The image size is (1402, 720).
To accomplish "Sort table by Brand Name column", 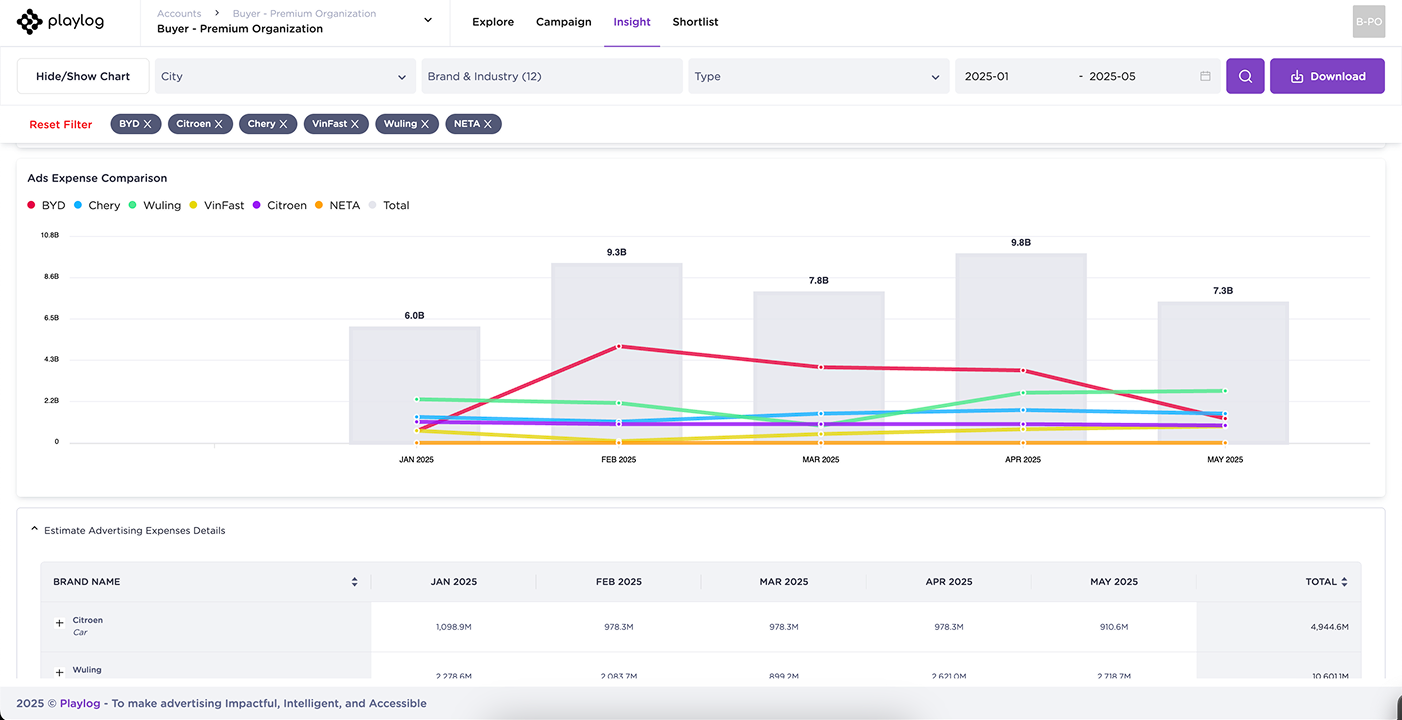I will pyautogui.click(x=354, y=582).
